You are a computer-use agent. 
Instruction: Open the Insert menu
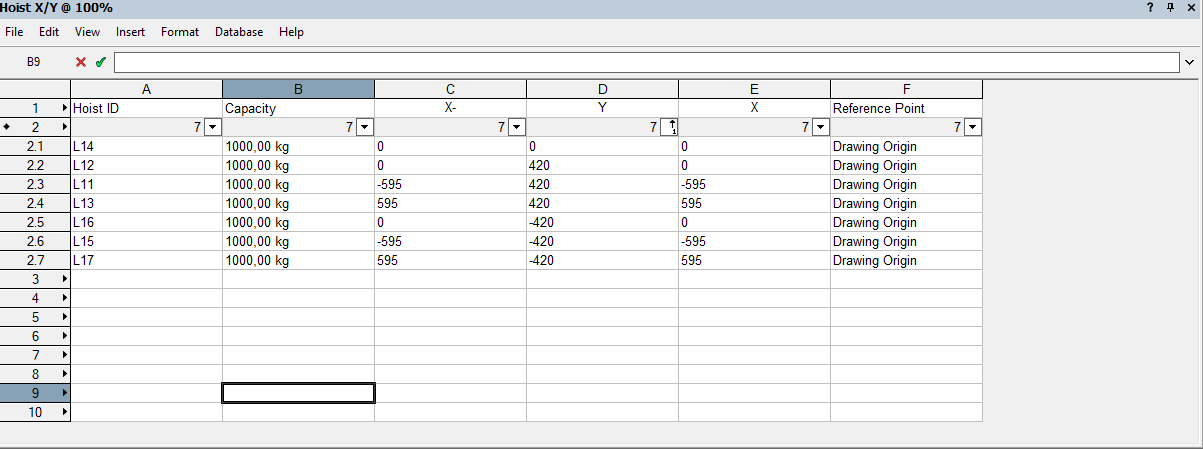(x=130, y=32)
